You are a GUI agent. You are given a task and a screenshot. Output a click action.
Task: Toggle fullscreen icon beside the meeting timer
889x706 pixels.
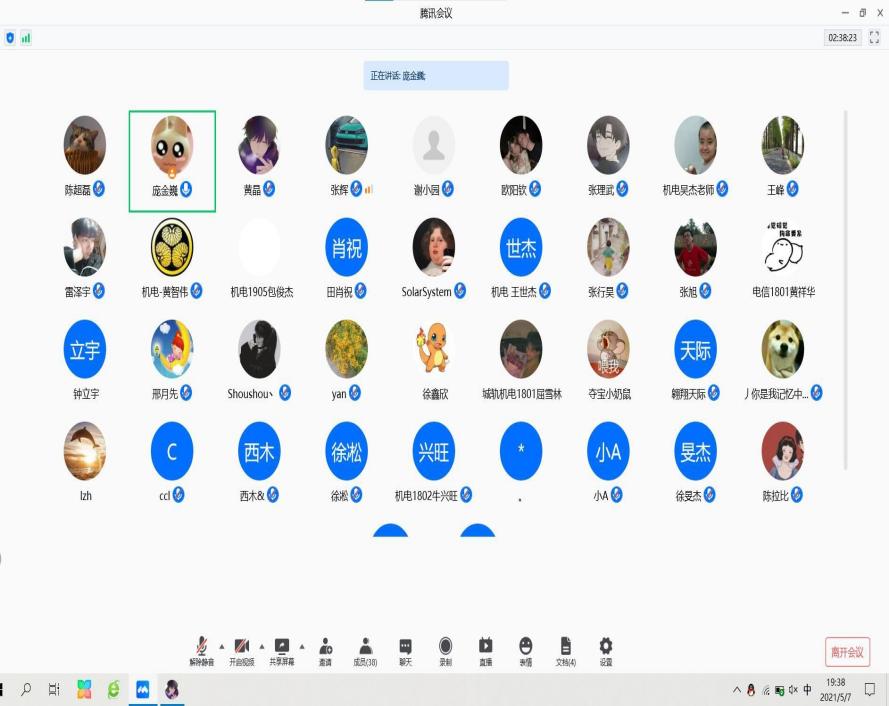(x=874, y=37)
